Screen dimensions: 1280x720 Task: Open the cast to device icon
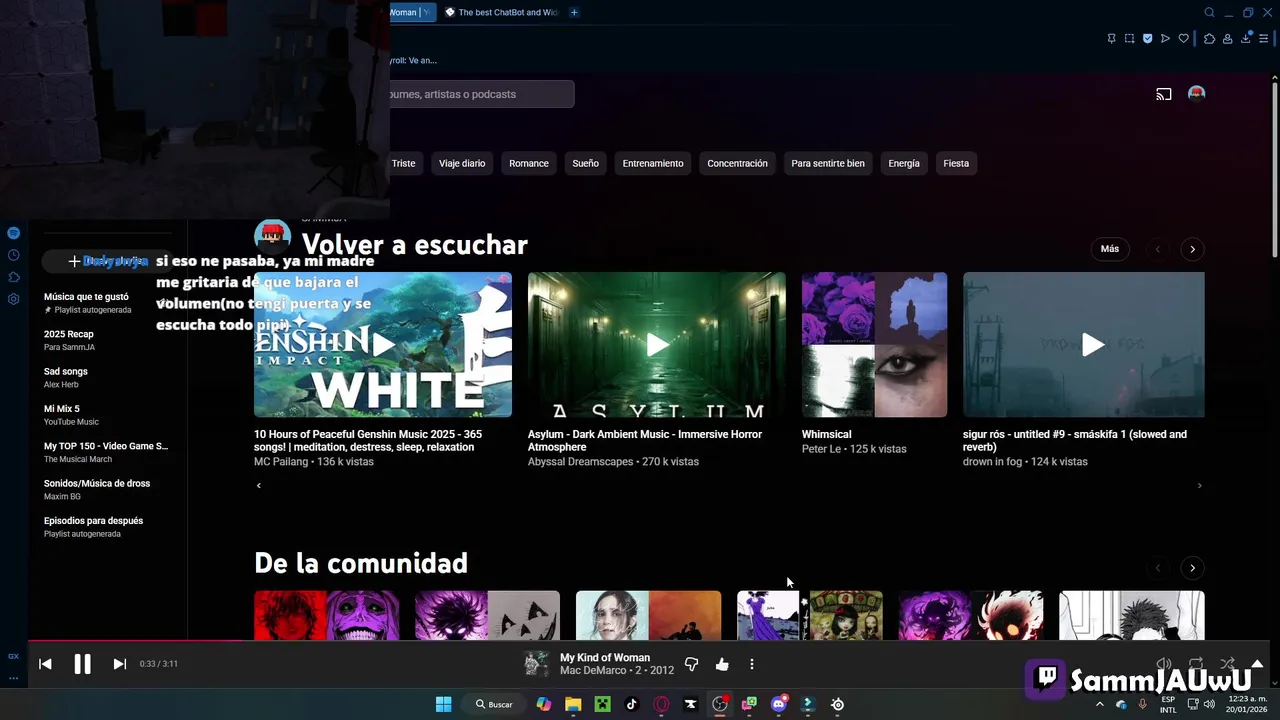tap(1164, 94)
